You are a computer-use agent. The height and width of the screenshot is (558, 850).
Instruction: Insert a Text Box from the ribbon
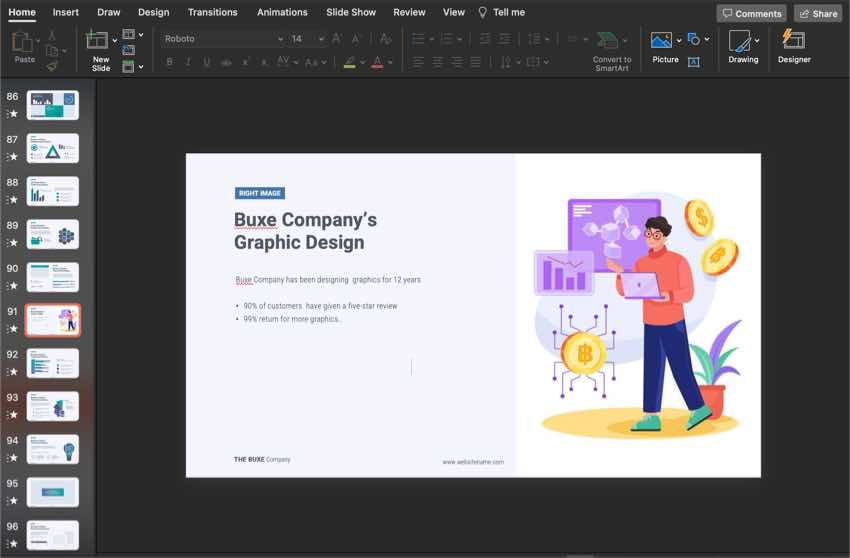point(693,62)
